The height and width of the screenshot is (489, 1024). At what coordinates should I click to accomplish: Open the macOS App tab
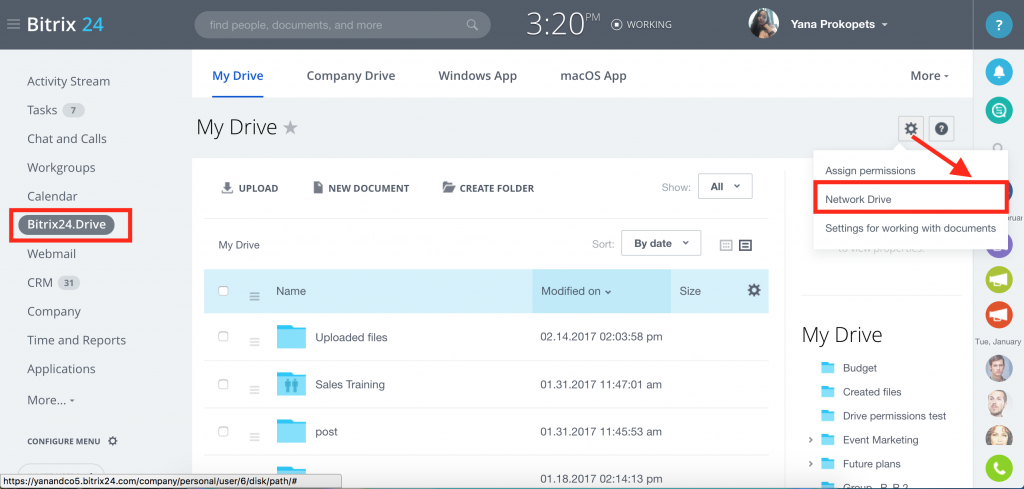pos(593,76)
